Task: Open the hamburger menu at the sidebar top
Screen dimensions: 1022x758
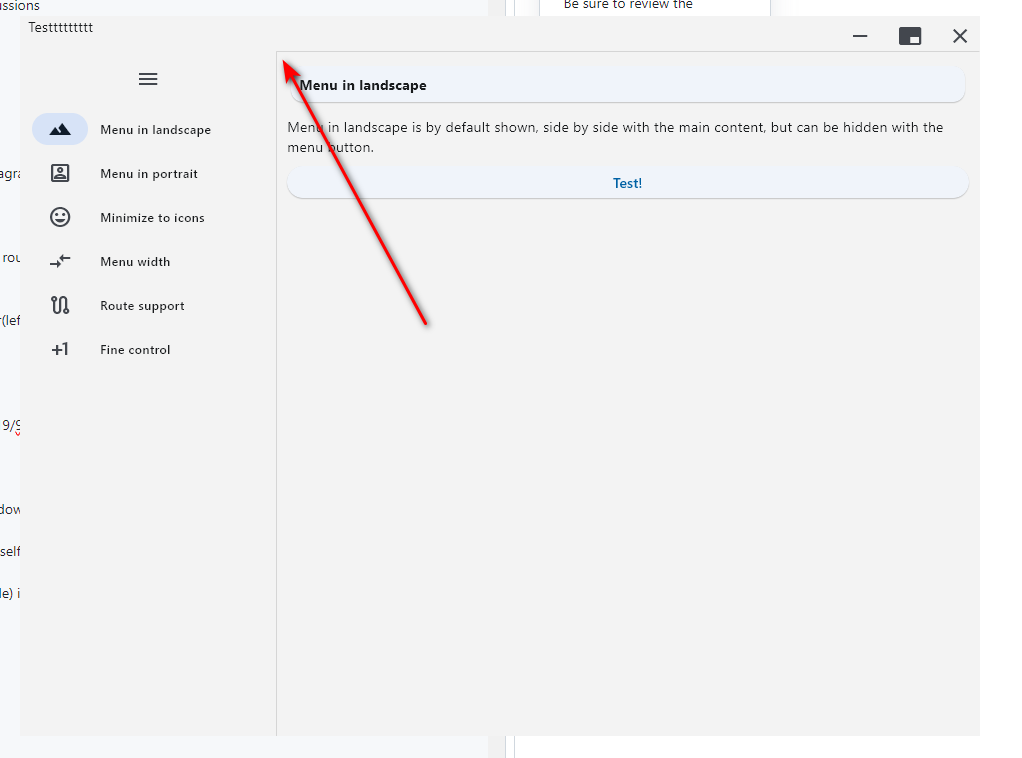Action: click(147, 78)
